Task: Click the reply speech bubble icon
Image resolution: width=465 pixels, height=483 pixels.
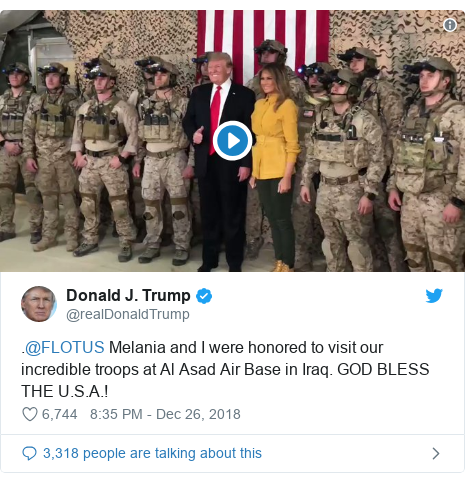Action: pos(29,453)
